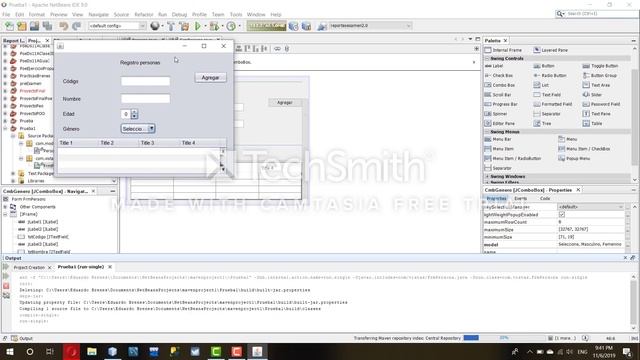640x360 pixels.
Task: Select the Menu Bar palette component
Action: click(498, 139)
